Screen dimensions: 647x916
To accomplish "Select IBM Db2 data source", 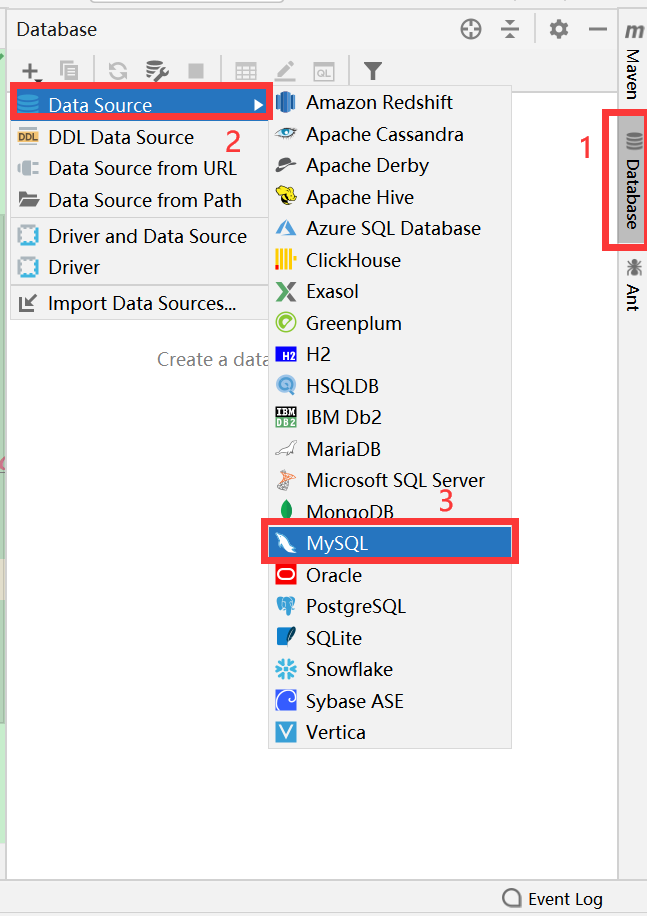I will coord(389,418).
